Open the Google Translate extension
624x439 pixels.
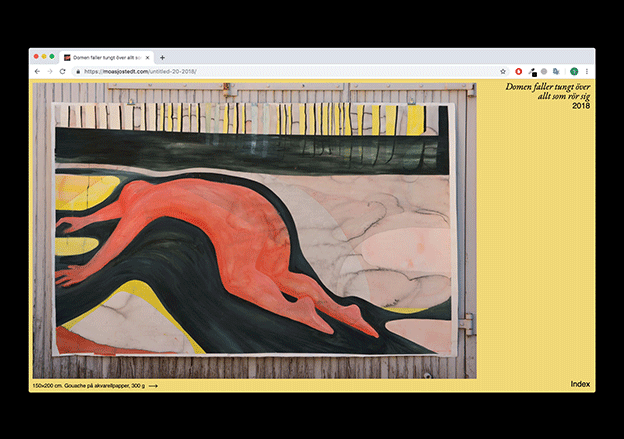pos(556,71)
